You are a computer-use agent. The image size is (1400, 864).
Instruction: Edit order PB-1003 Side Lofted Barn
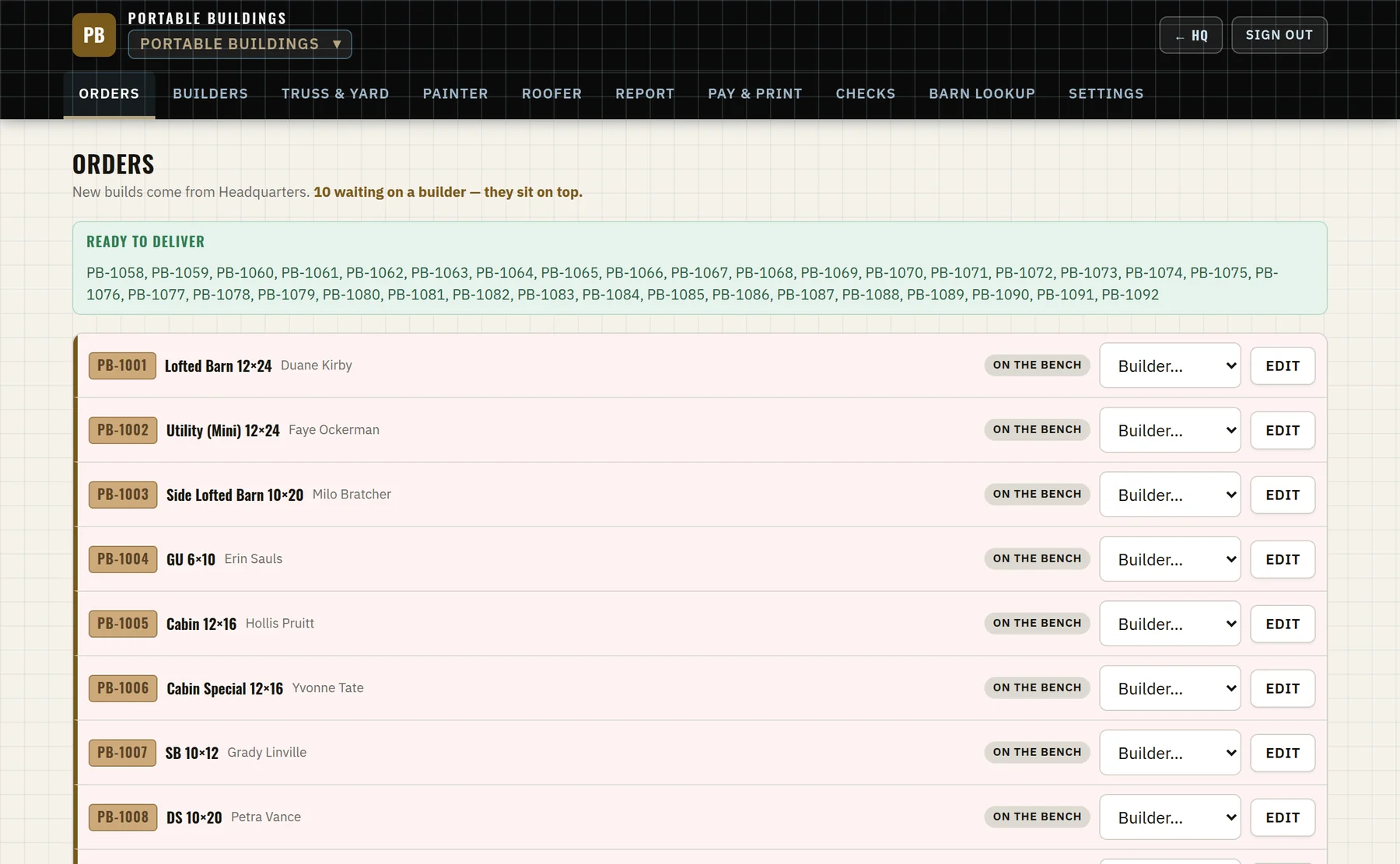(1283, 495)
